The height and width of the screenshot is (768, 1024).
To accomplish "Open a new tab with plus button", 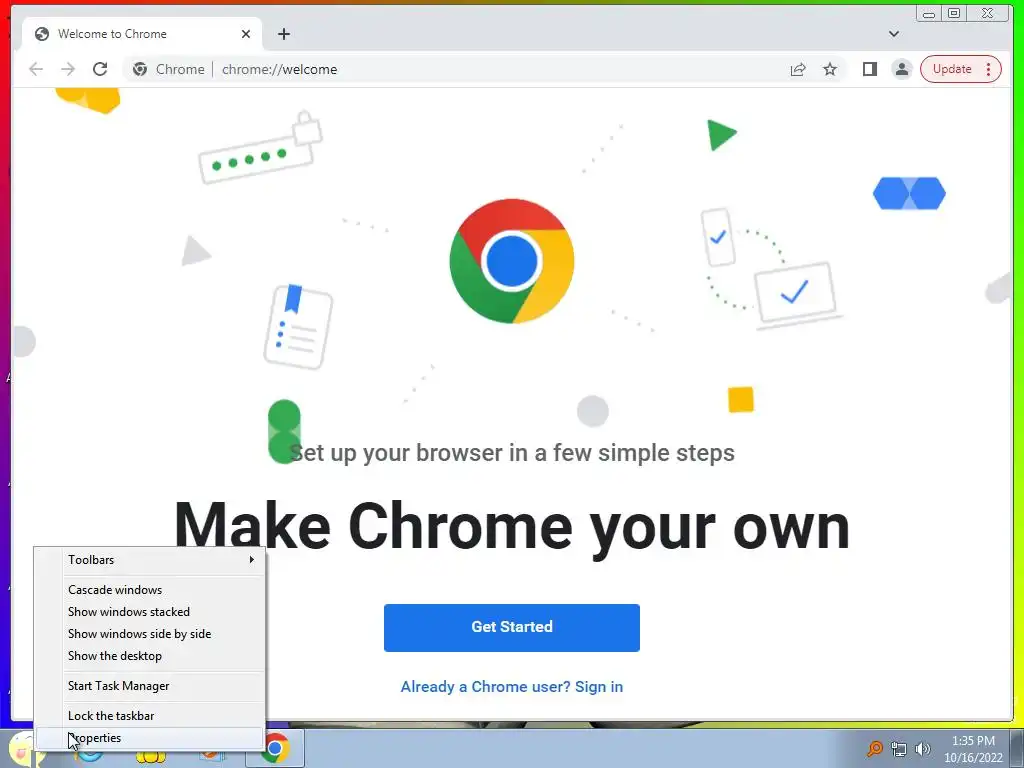I will coord(283,34).
